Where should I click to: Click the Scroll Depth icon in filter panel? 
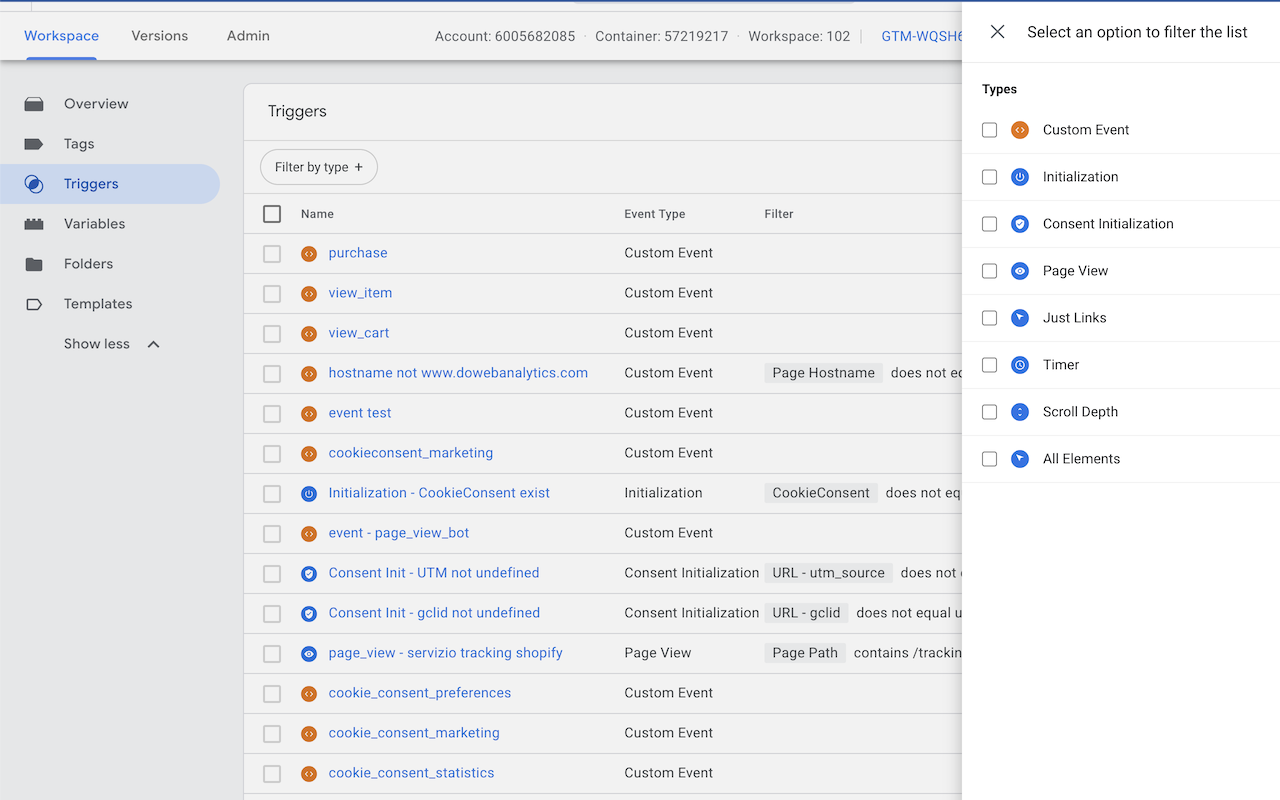click(1020, 412)
